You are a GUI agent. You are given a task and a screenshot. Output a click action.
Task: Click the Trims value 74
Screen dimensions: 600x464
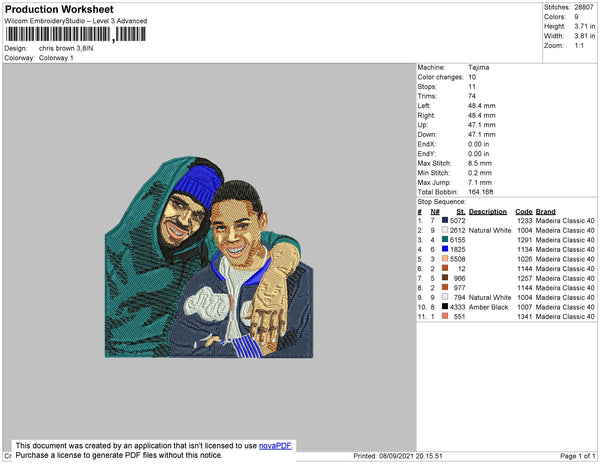[x=472, y=96]
